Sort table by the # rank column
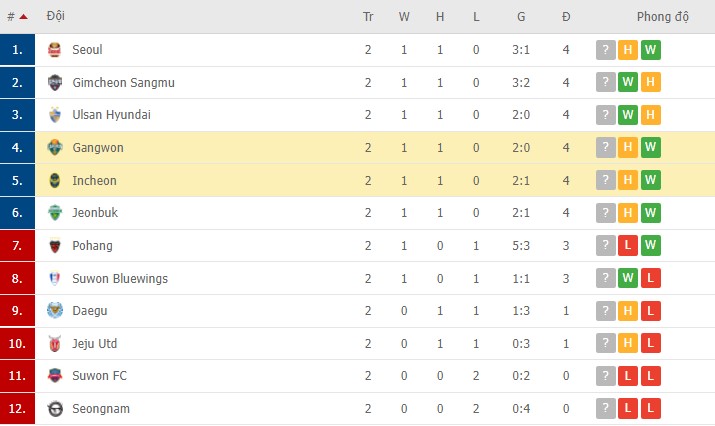The height and width of the screenshot is (426, 715). [x=16, y=17]
